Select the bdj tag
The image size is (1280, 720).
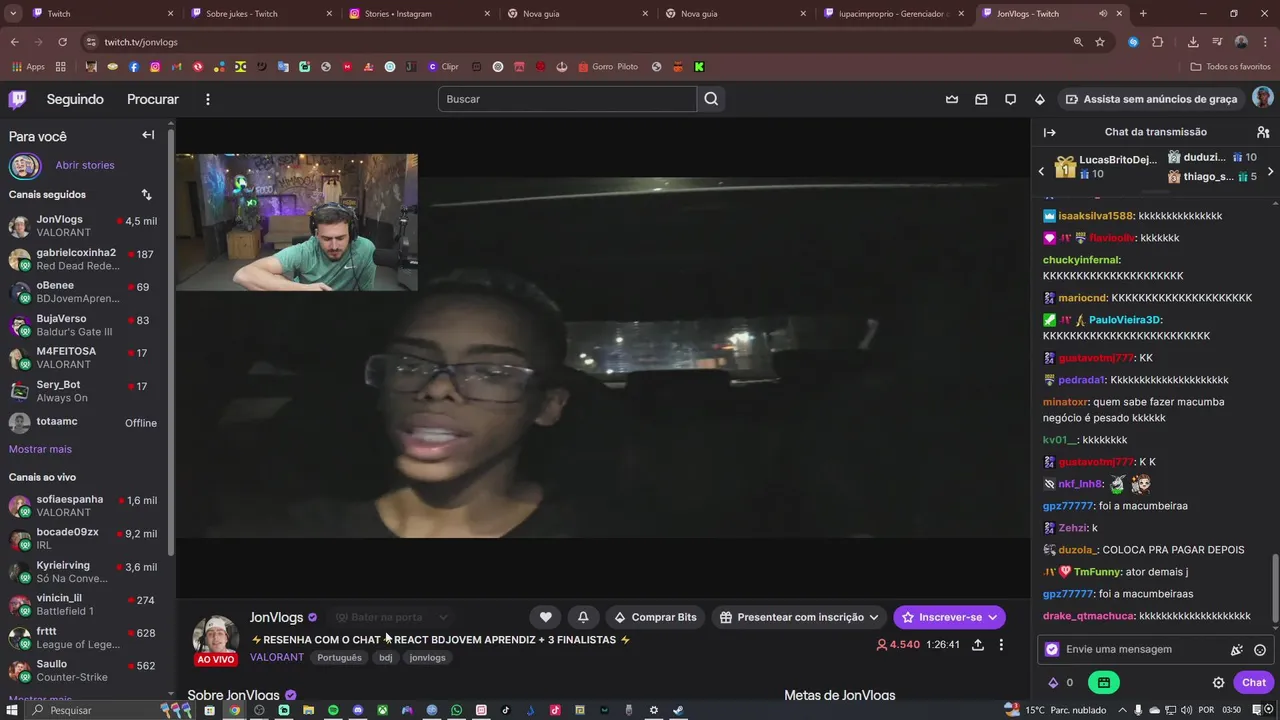coord(385,657)
